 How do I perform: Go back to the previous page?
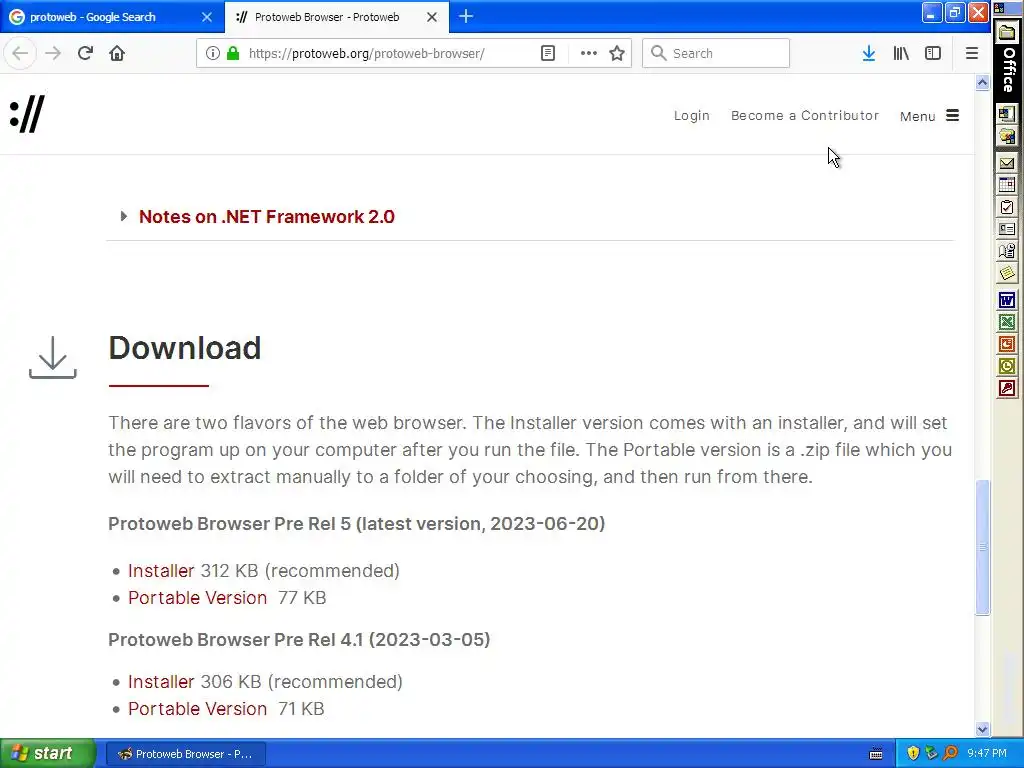click(20, 53)
